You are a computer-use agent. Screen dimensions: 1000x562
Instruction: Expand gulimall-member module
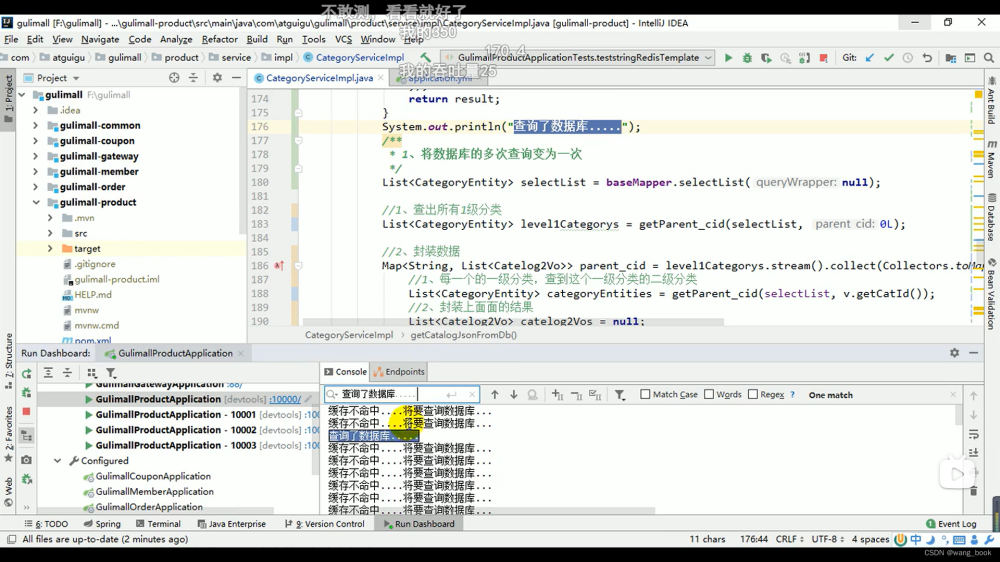coord(36,172)
